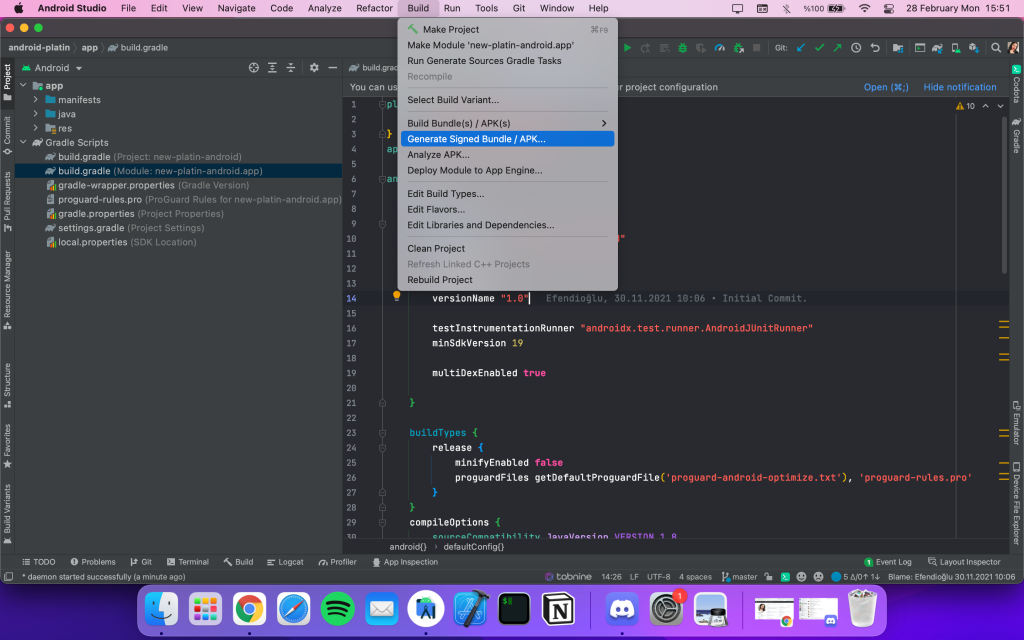
Task: Select settings.gradle in Project tree
Action: tap(124, 228)
